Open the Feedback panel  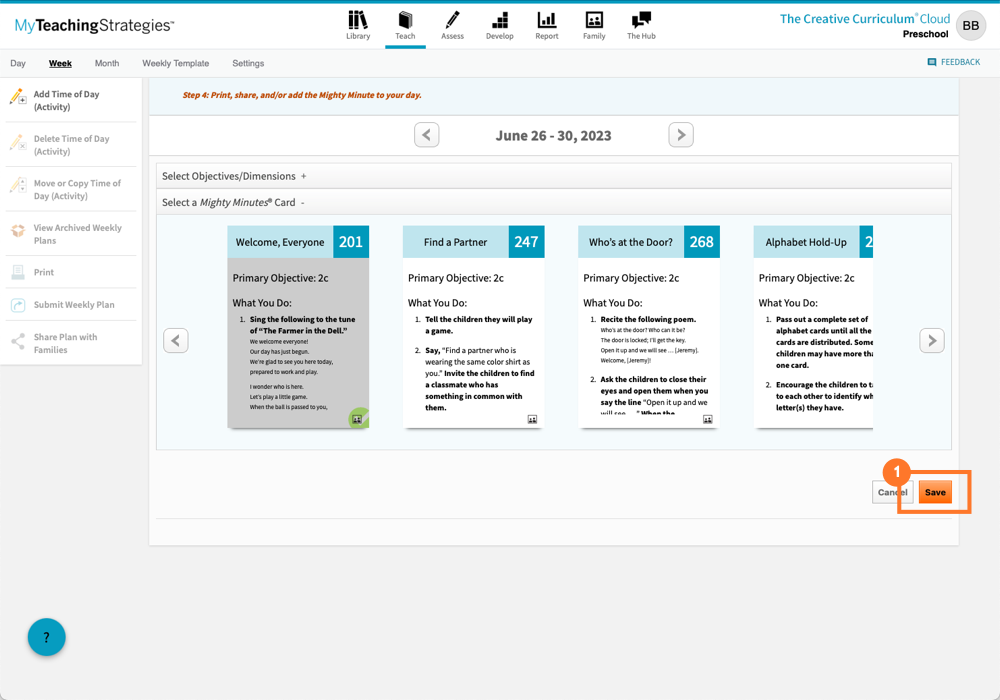[x=953, y=61]
